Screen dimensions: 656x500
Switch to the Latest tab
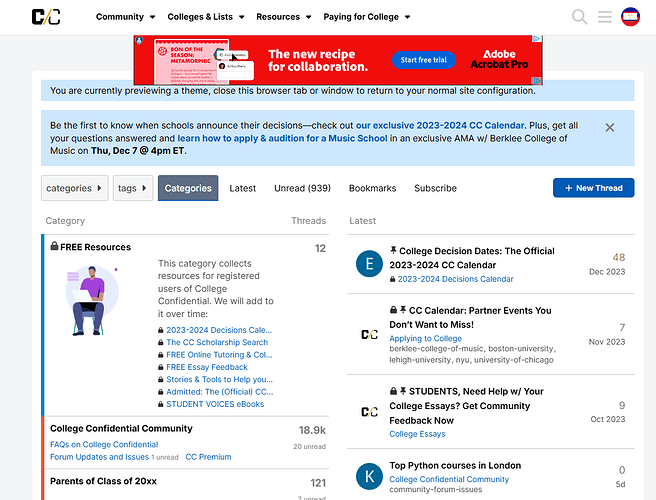click(x=243, y=188)
